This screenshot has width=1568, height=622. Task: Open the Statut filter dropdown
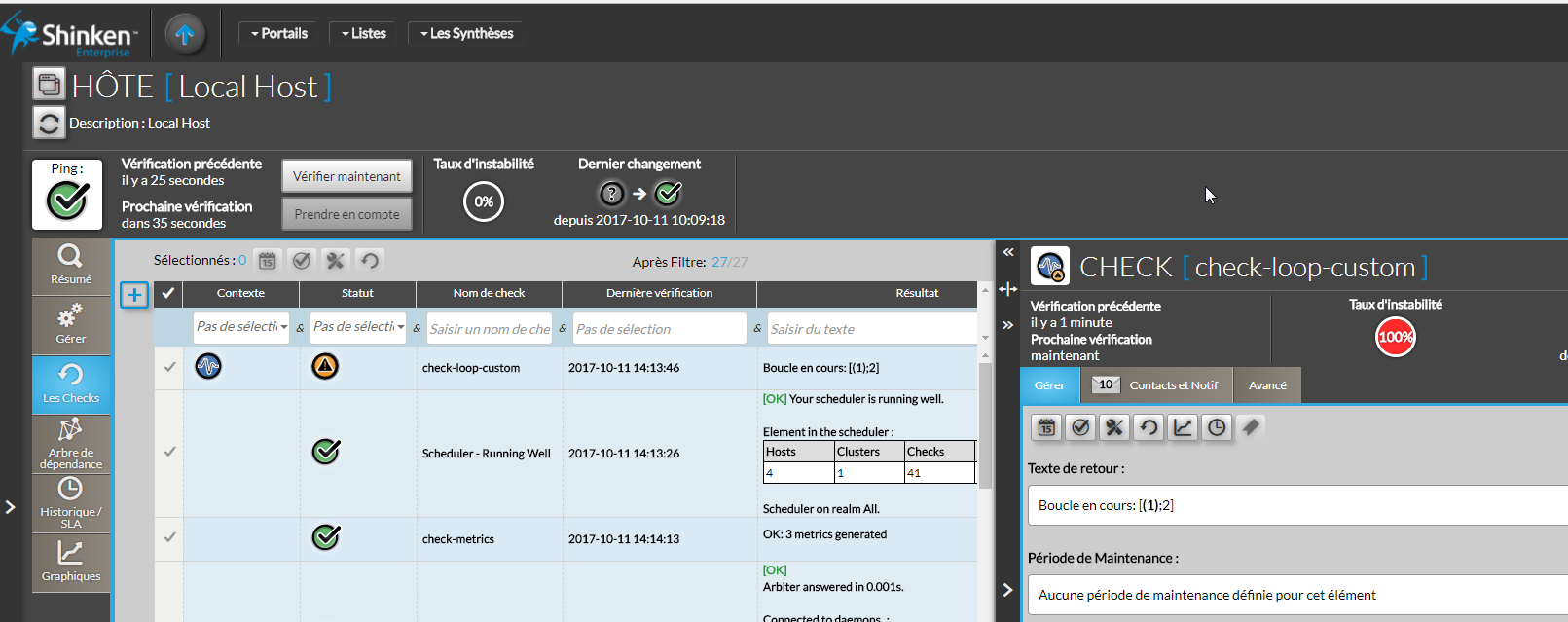[x=359, y=328]
